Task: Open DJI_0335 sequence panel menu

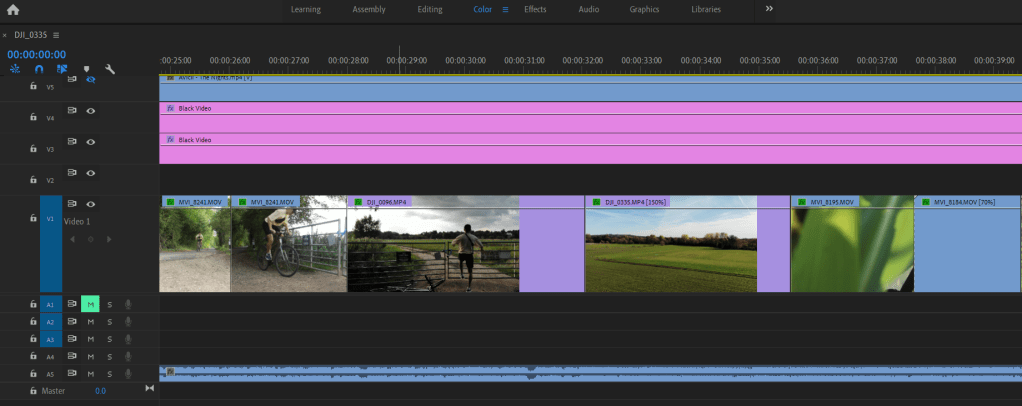Action: (x=56, y=35)
